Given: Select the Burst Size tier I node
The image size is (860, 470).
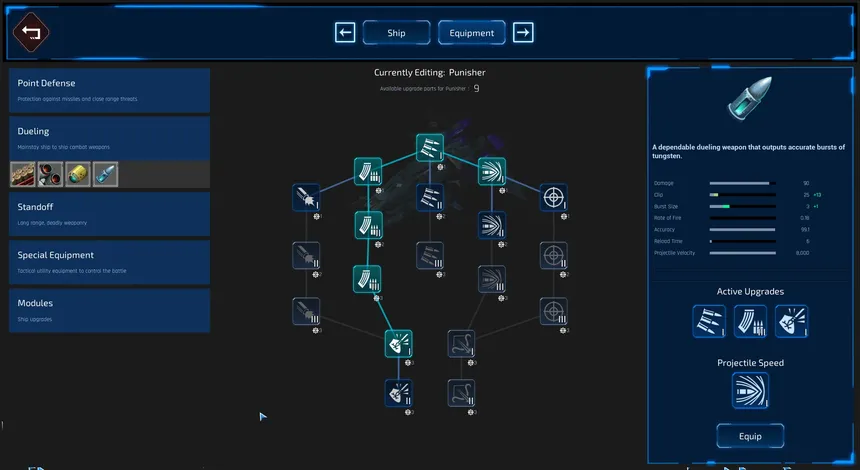Looking at the screenshot, I should click(430, 148).
